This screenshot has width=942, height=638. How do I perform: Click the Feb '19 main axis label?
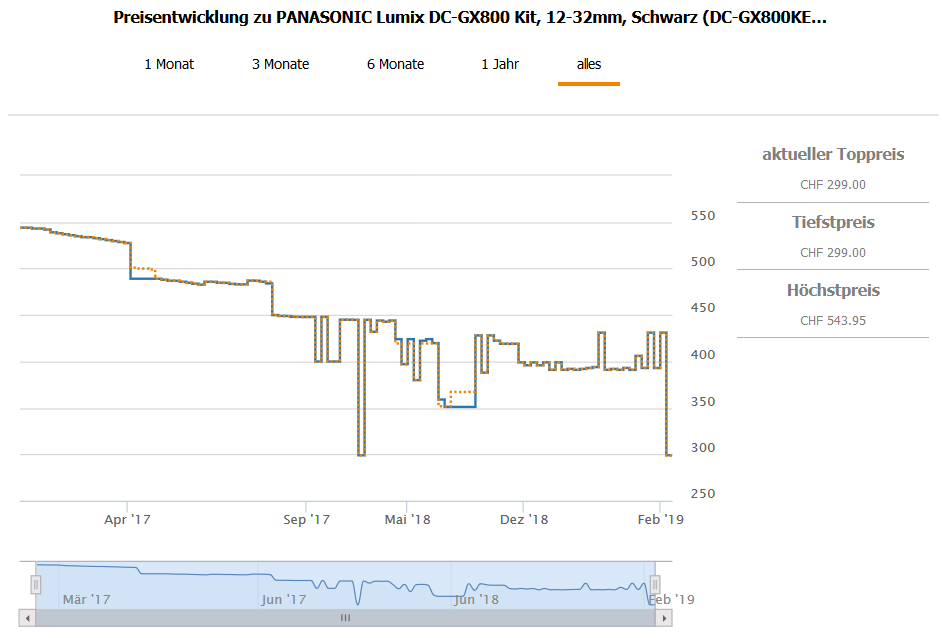click(660, 520)
